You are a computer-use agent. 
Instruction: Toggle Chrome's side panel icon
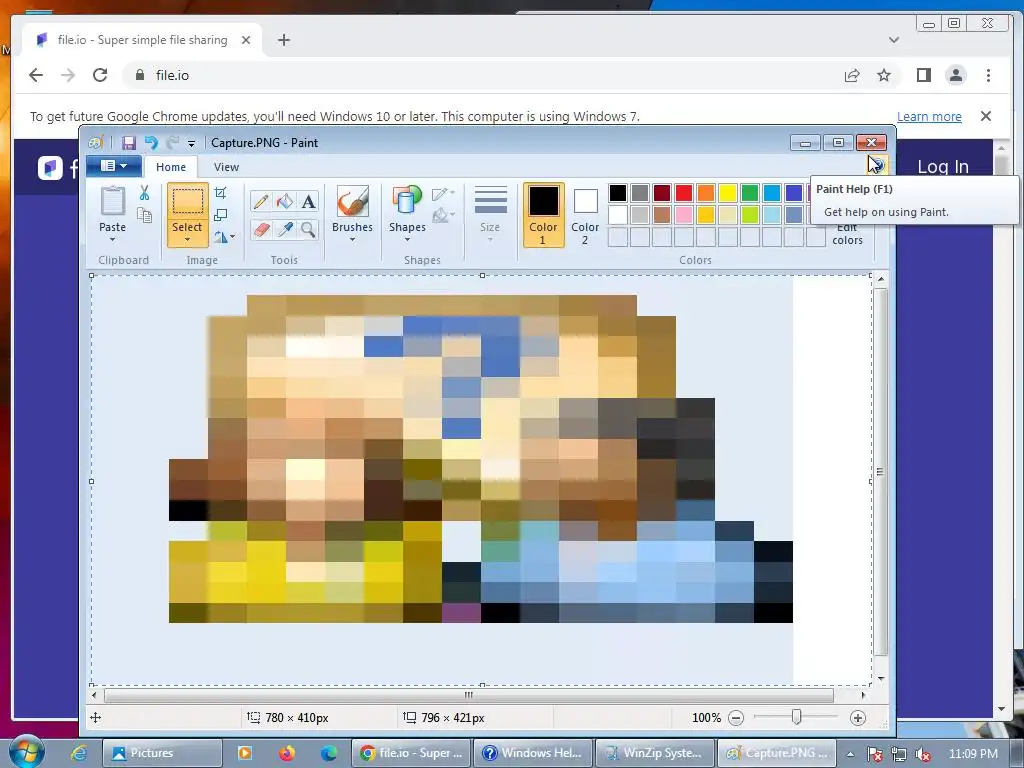coord(923,75)
